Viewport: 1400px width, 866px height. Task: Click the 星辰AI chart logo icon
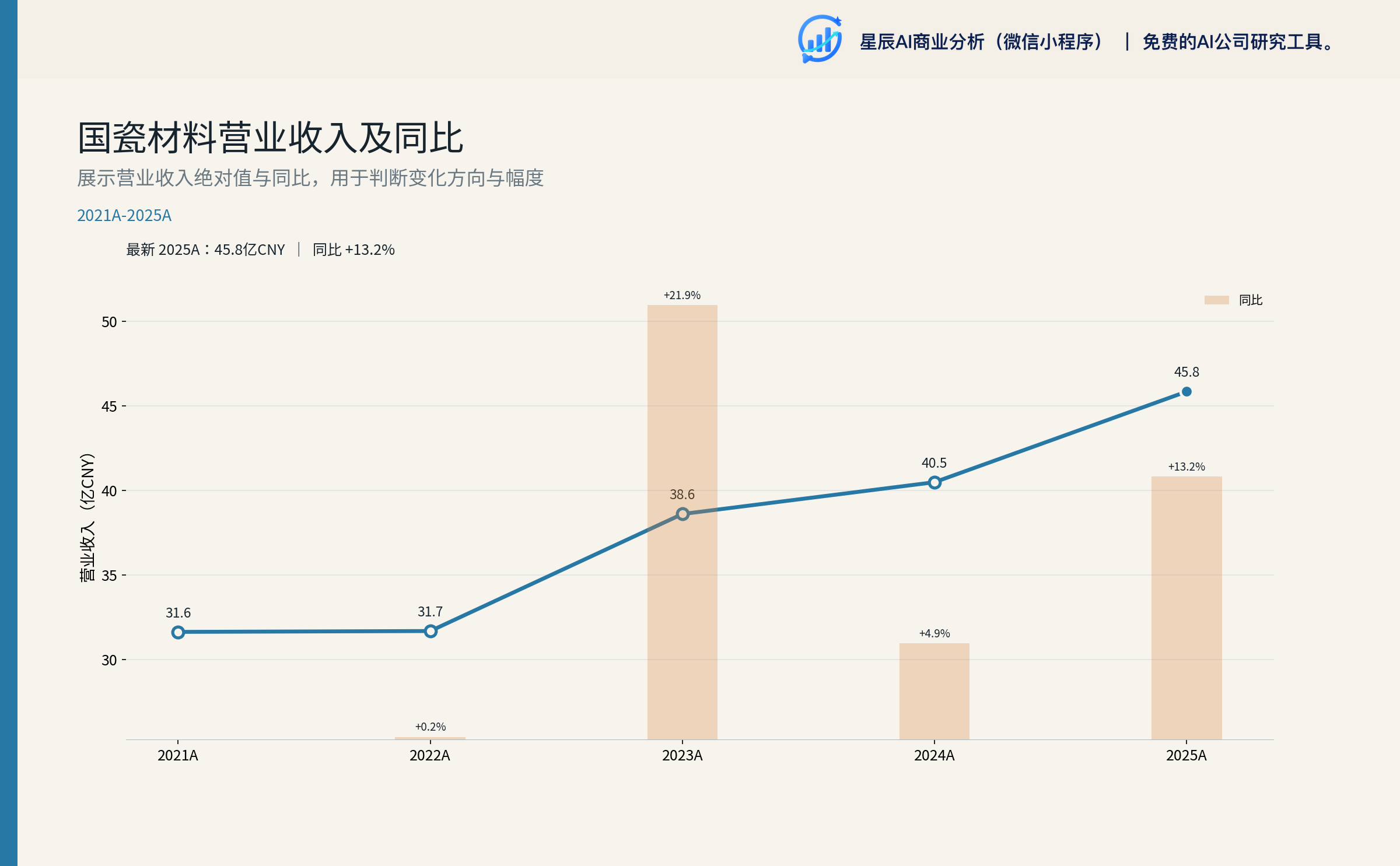[x=820, y=39]
